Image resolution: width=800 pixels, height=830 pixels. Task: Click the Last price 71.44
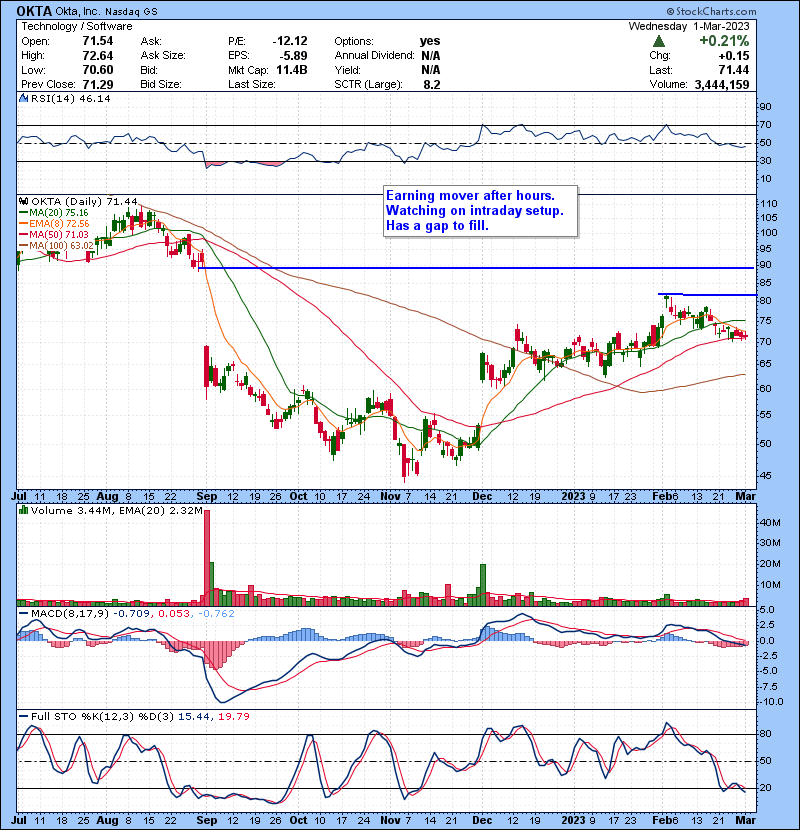[x=735, y=70]
